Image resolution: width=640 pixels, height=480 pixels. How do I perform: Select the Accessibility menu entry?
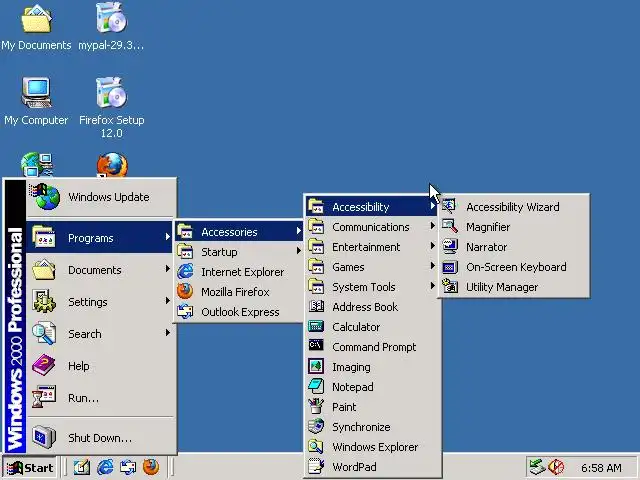click(x=371, y=207)
